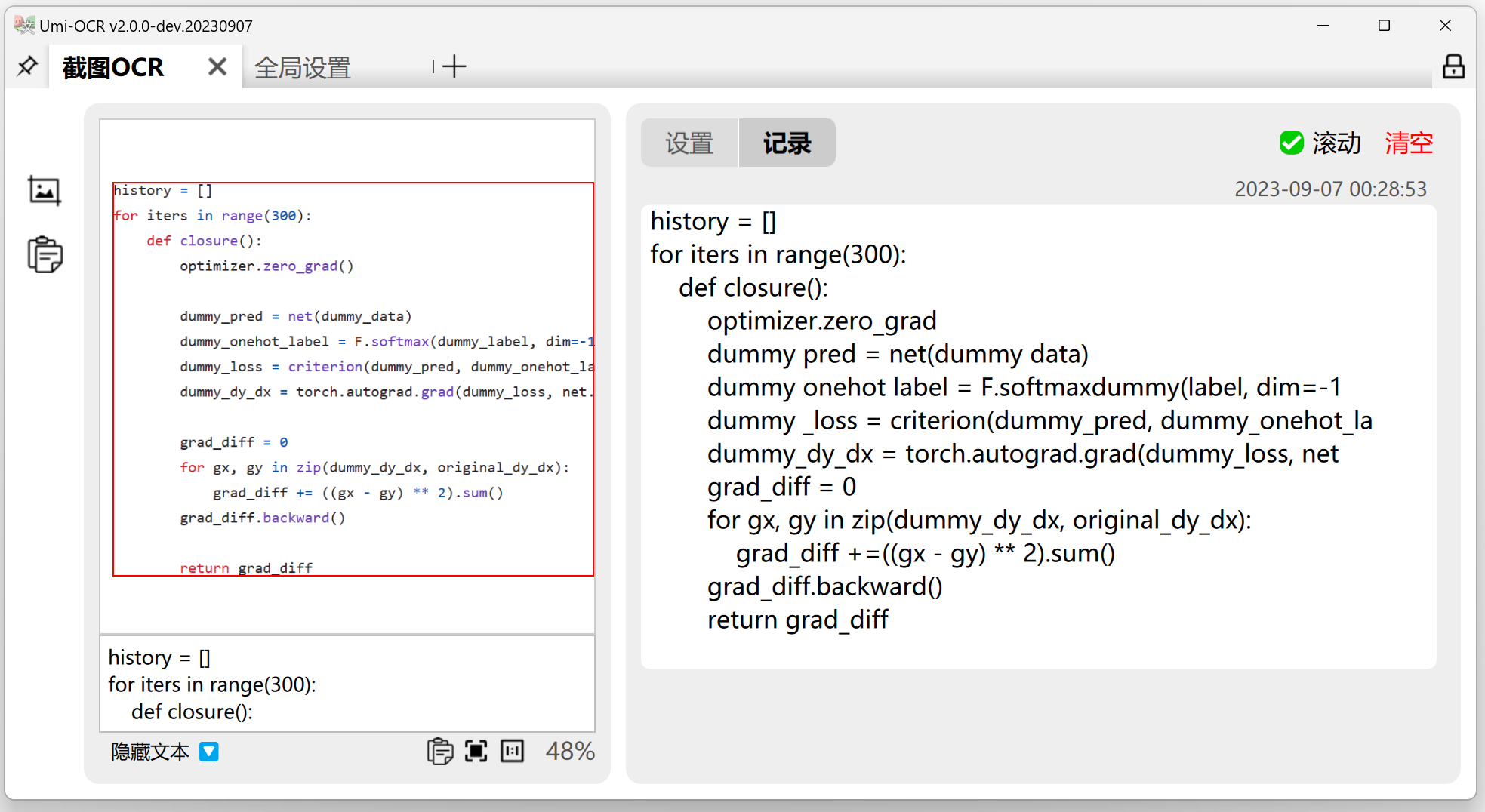Click the code screenshot preview thumbnail
Viewport: 1485px width, 812px height.
click(347, 377)
